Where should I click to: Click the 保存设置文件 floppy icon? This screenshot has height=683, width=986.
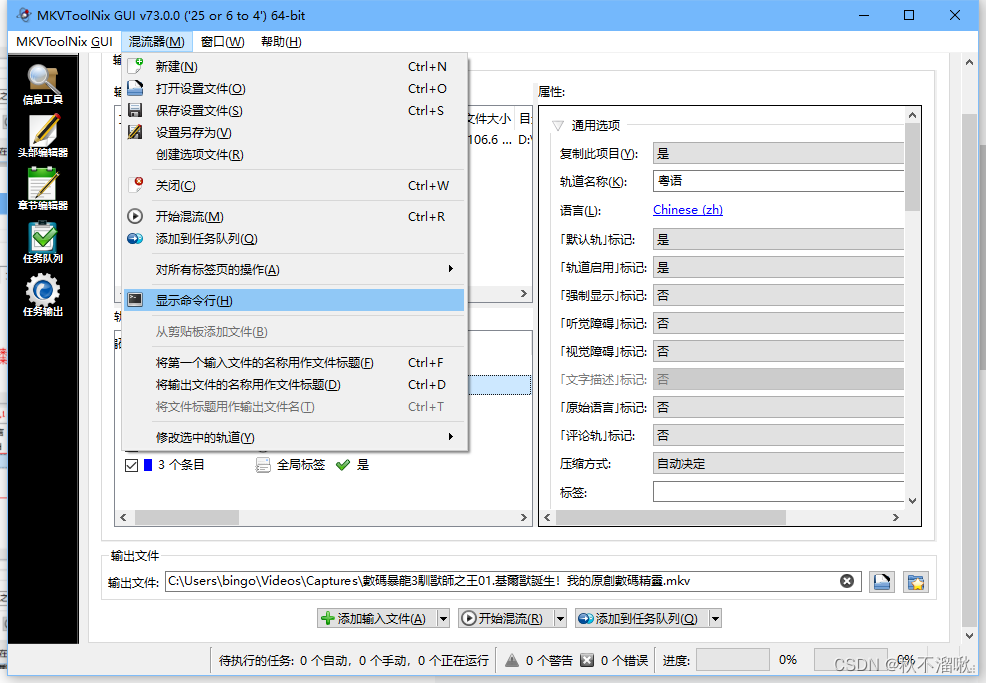(x=135, y=110)
